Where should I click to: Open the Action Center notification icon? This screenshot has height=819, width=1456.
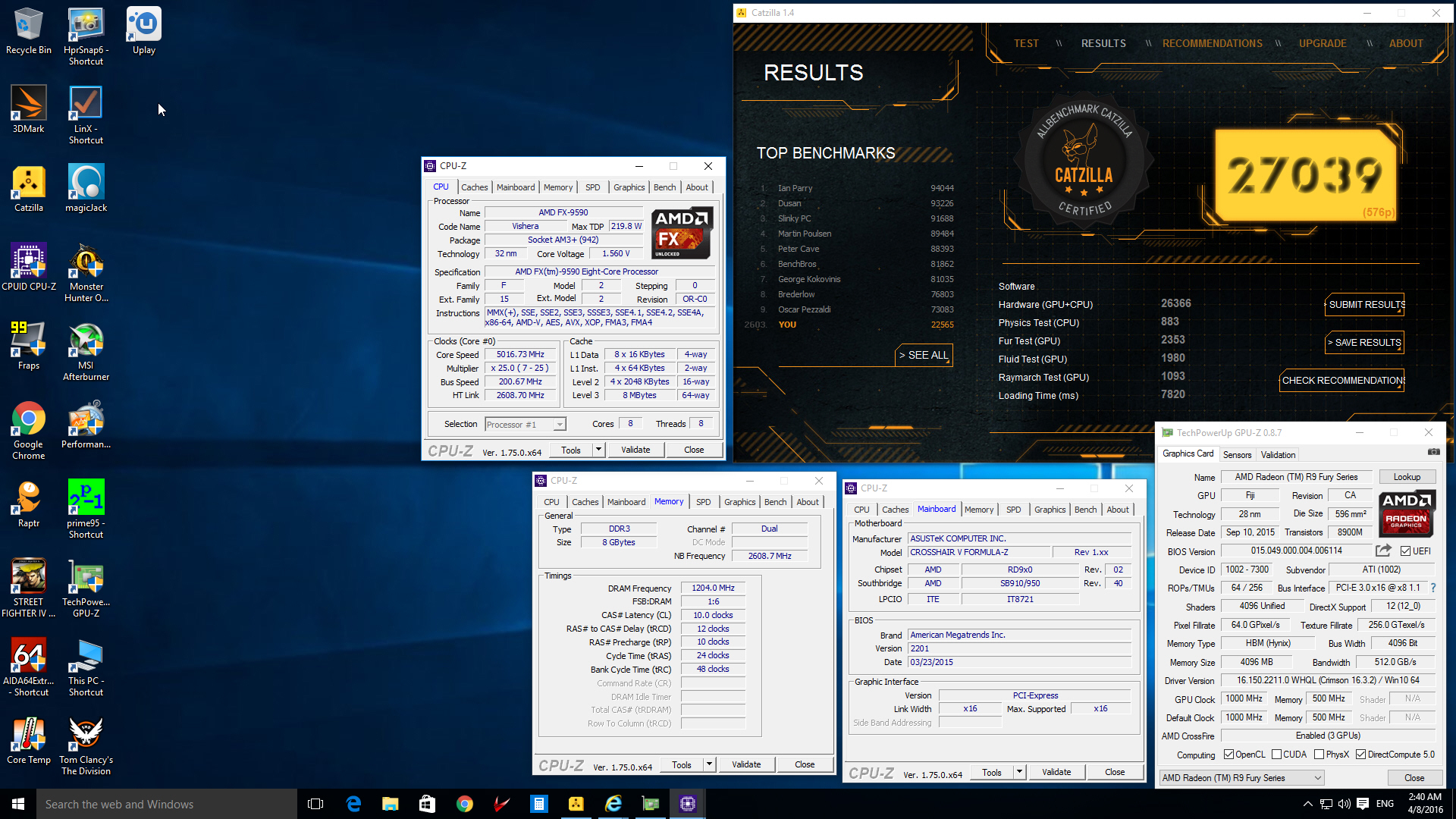1363,804
